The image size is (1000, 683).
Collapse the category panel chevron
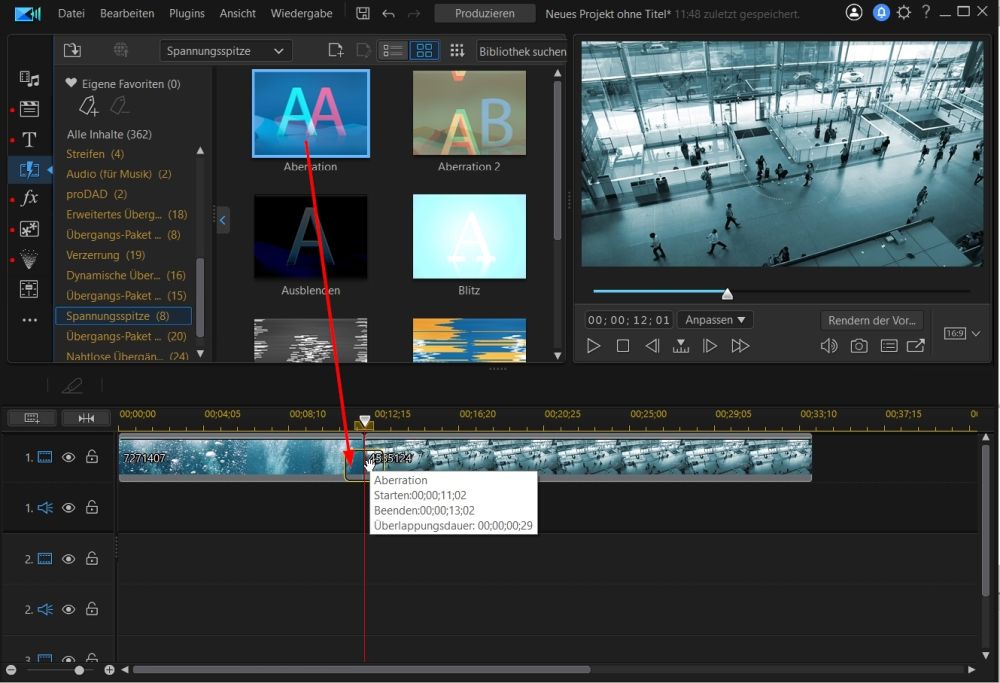223,220
